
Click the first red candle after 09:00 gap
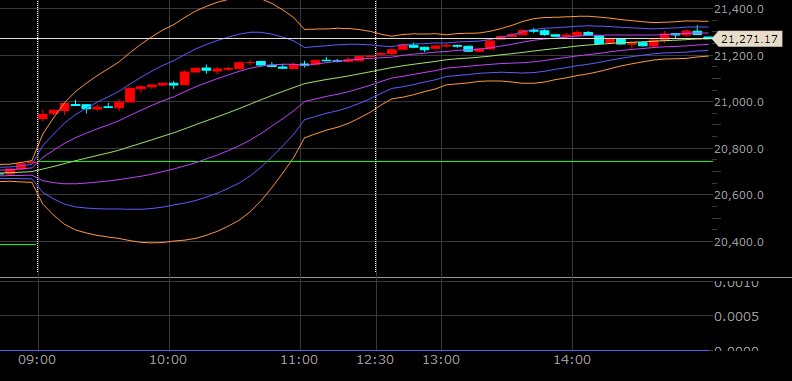point(43,116)
